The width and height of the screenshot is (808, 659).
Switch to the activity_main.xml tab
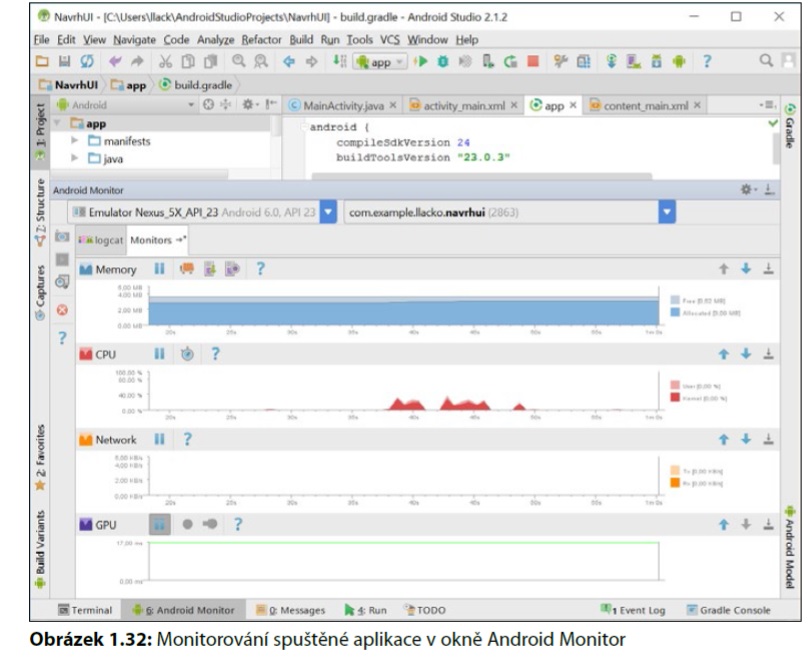(464, 106)
